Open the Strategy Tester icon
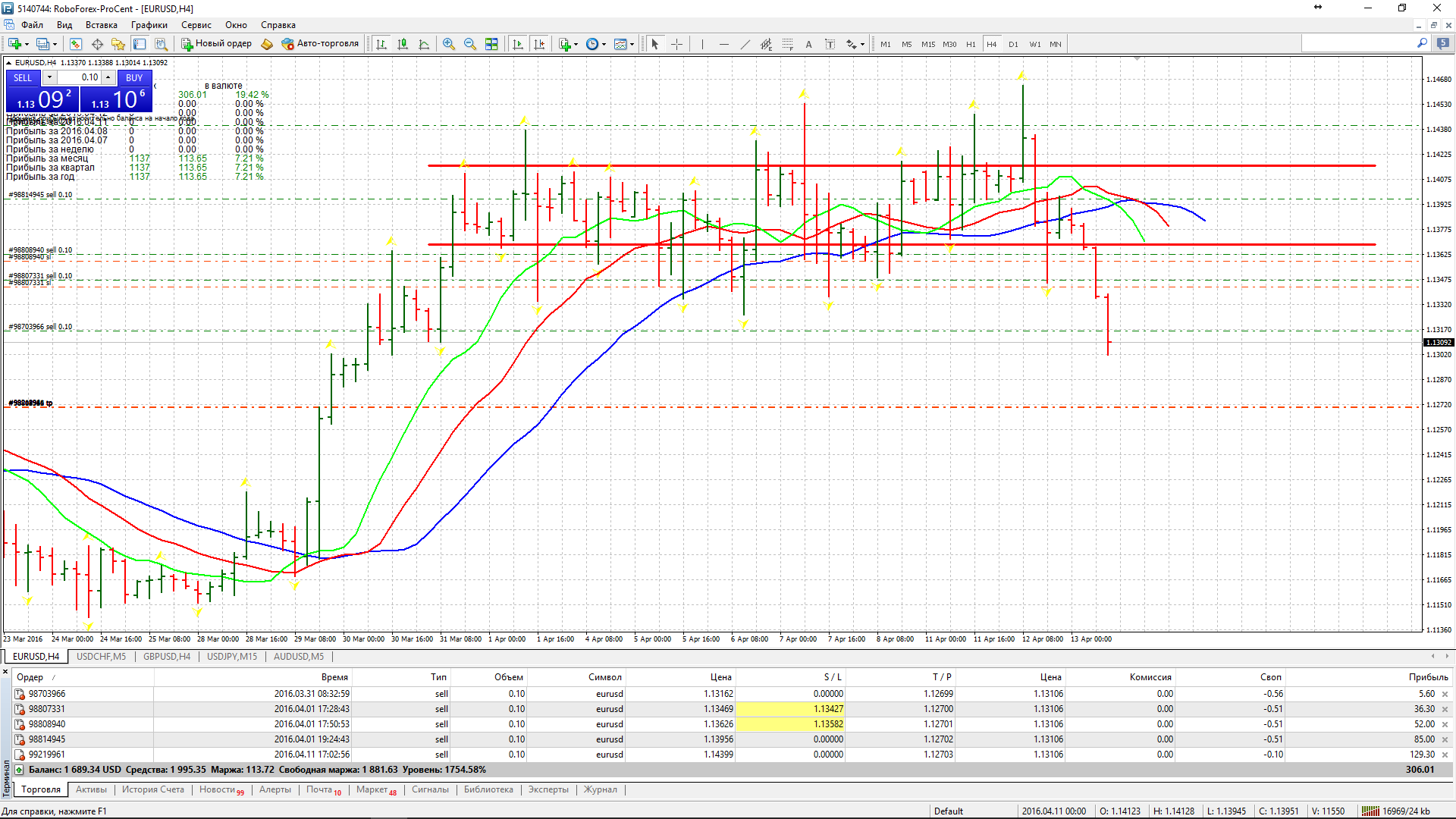The image size is (1456, 819). 161,44
